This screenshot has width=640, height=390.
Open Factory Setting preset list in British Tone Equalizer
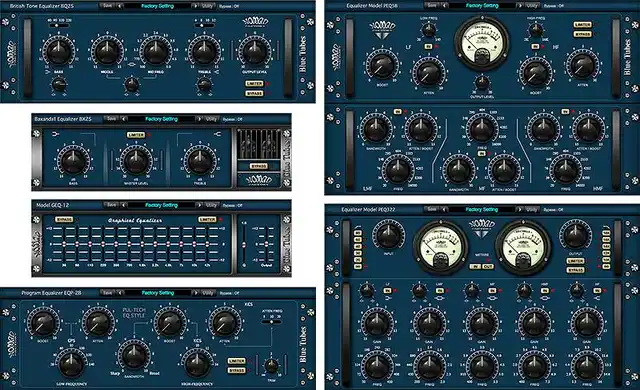click(158, 6)
